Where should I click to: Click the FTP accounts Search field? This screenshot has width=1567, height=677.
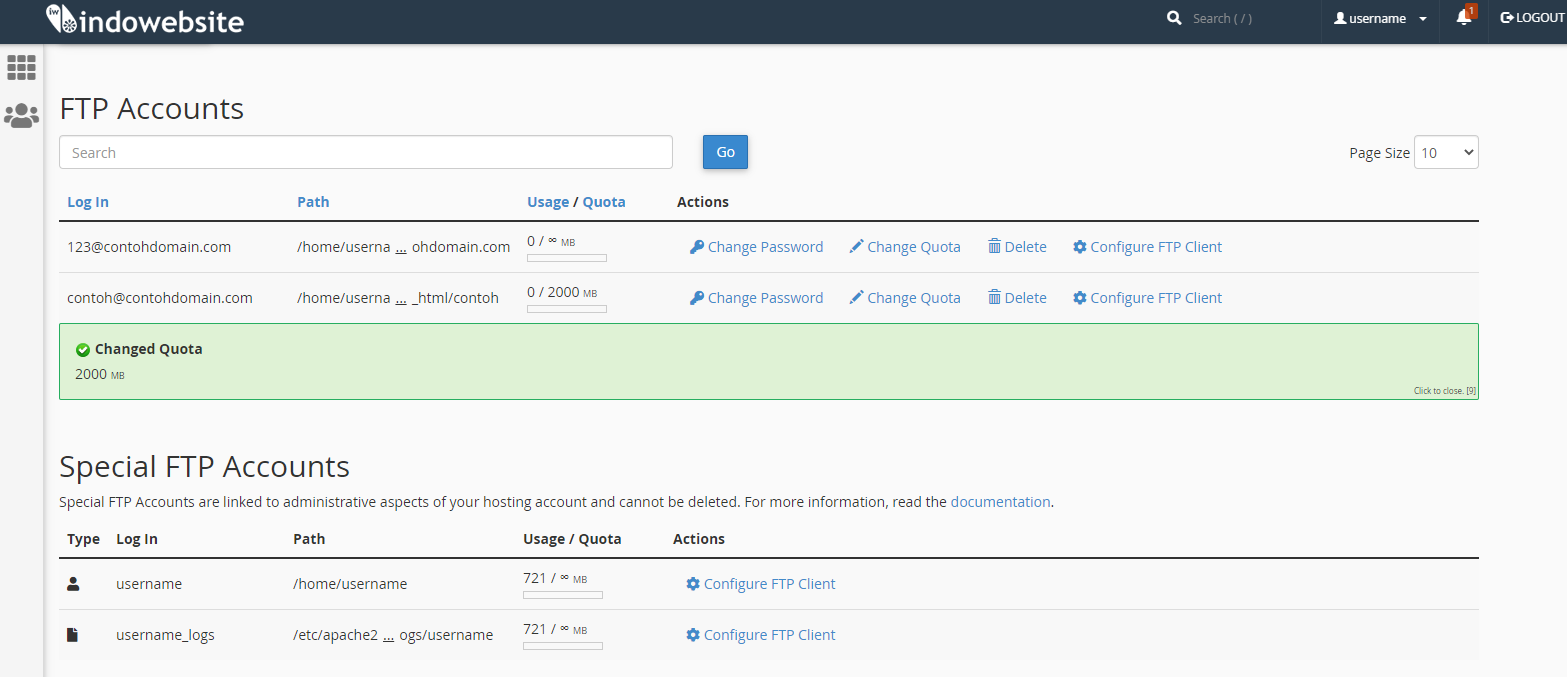tap(366, 153)
